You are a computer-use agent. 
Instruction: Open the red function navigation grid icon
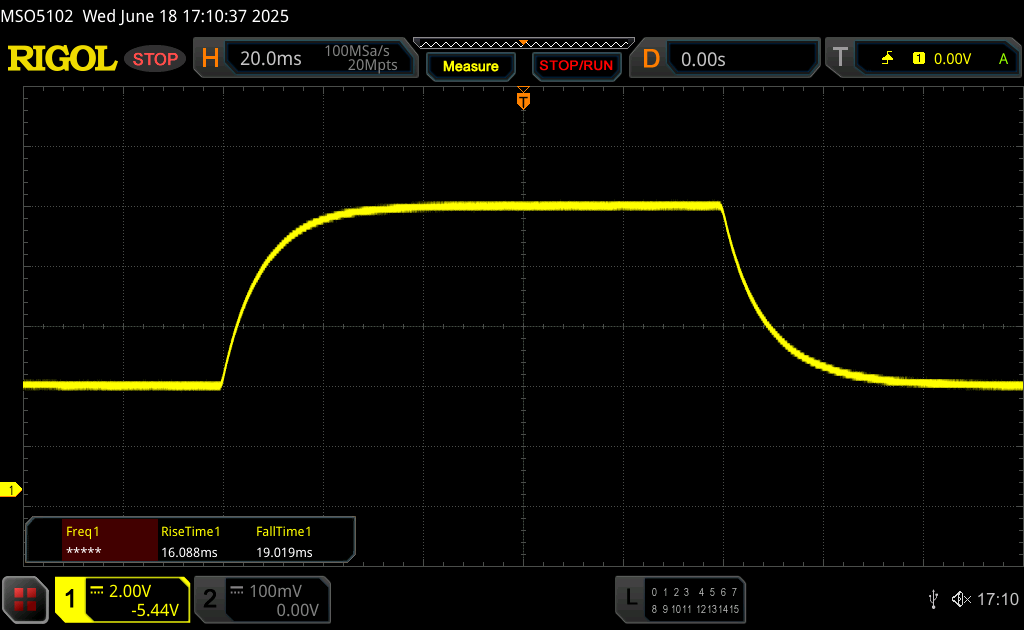click(25, 599)
